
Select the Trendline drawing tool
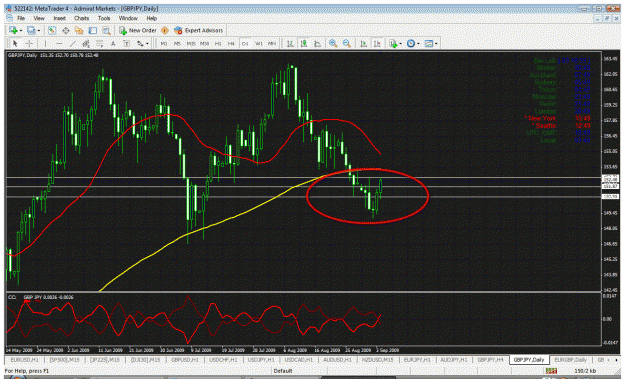[x=73, y=43]
